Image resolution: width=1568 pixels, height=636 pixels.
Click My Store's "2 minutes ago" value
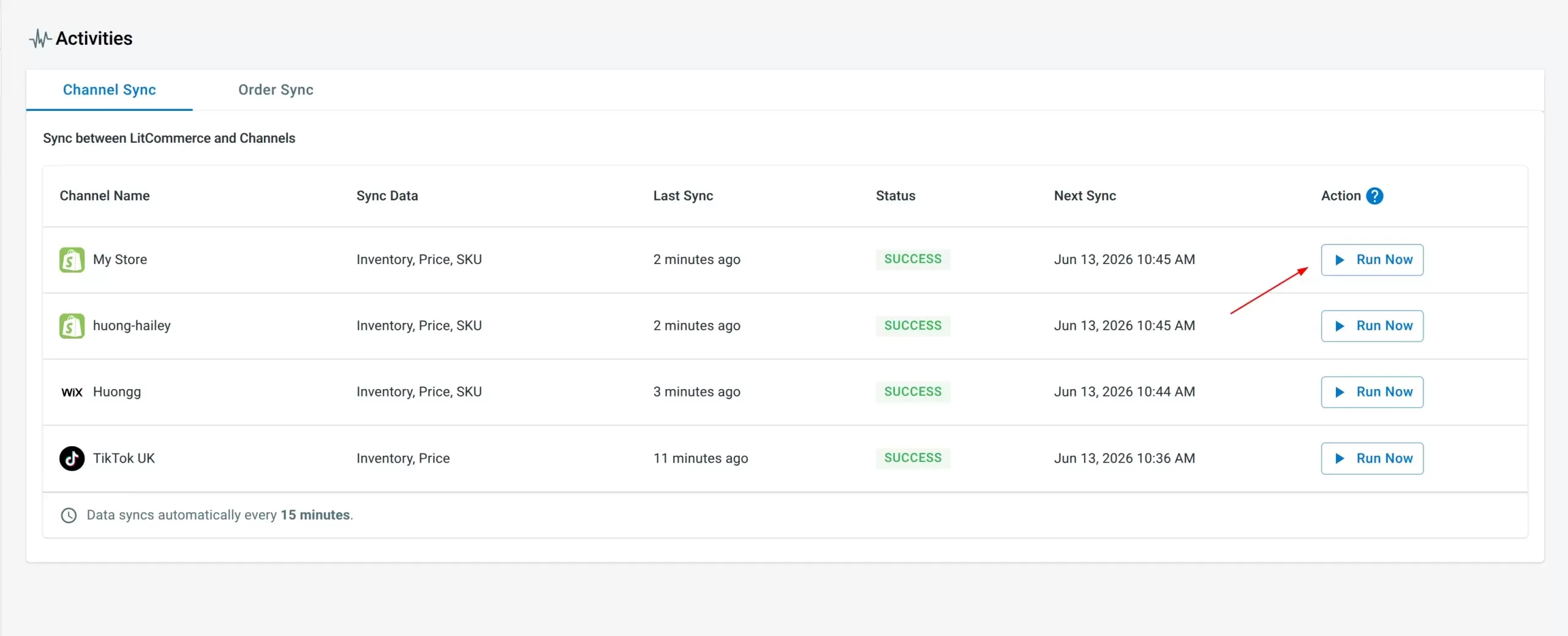coord(696,260)
